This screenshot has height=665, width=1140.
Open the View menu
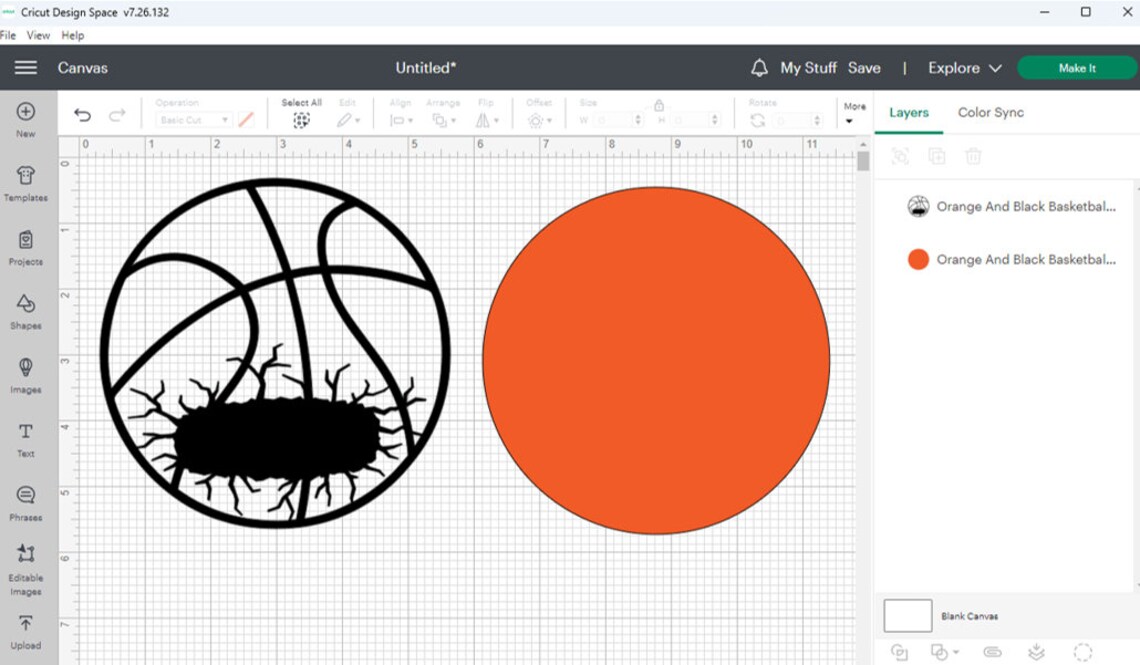pos(39,35)
